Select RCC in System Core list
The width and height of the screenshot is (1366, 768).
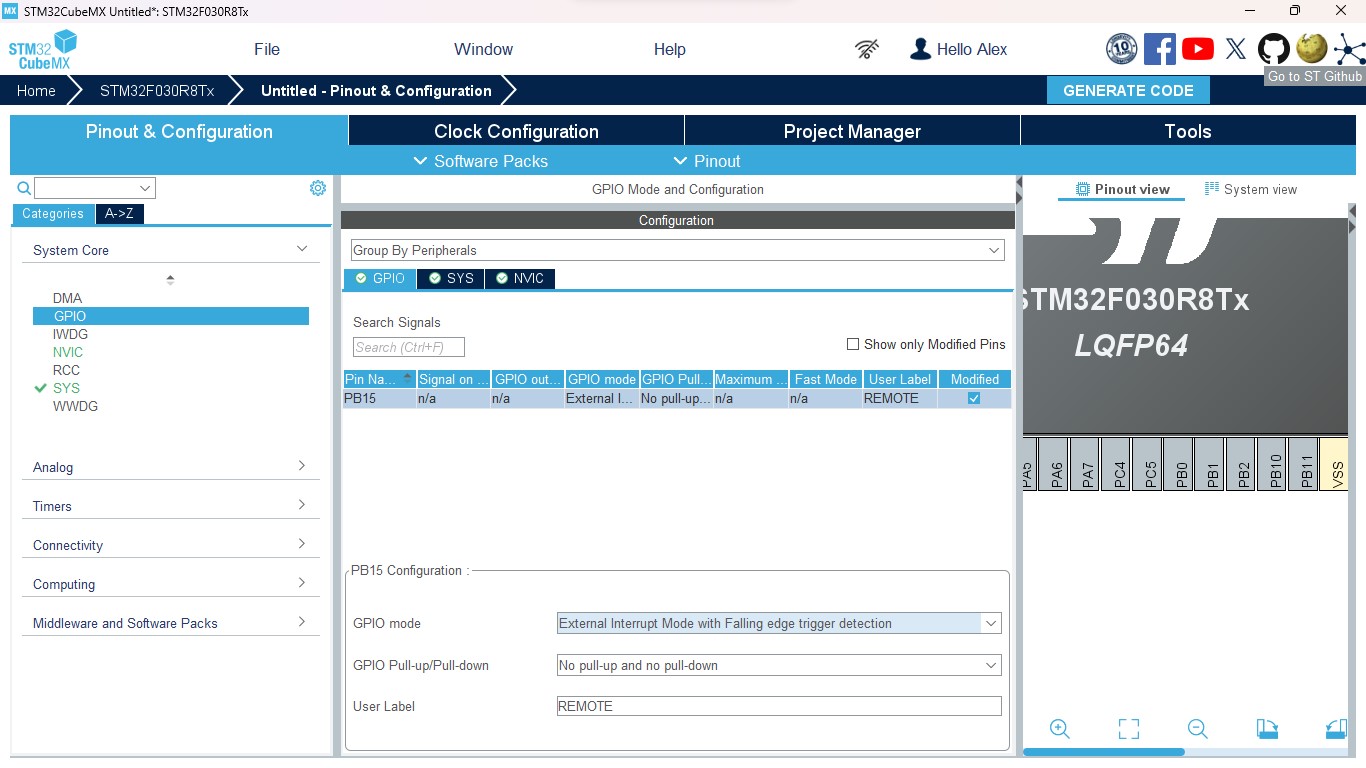(66, 370)
